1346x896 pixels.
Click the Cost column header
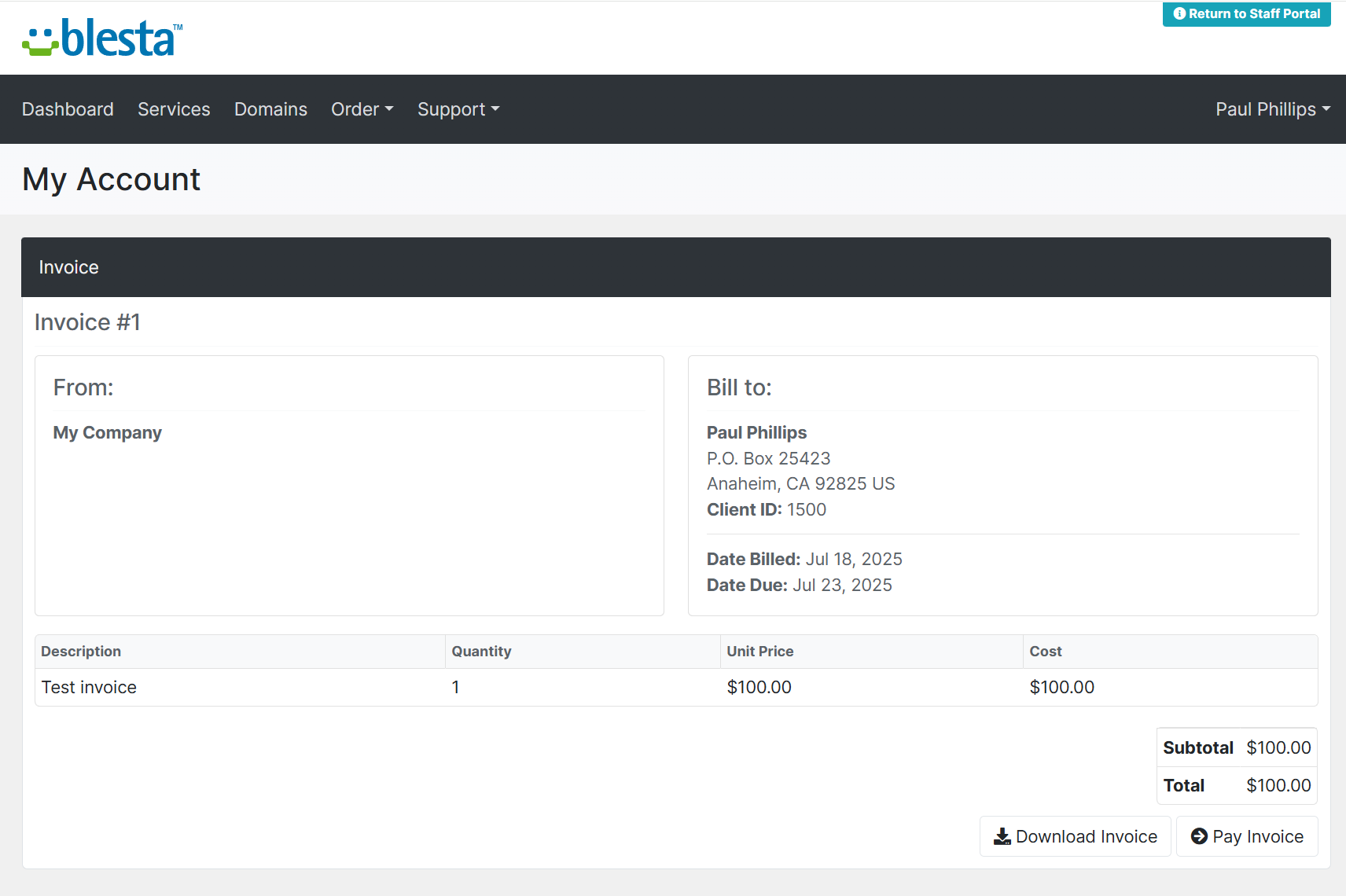click(x=1045, y=652)
